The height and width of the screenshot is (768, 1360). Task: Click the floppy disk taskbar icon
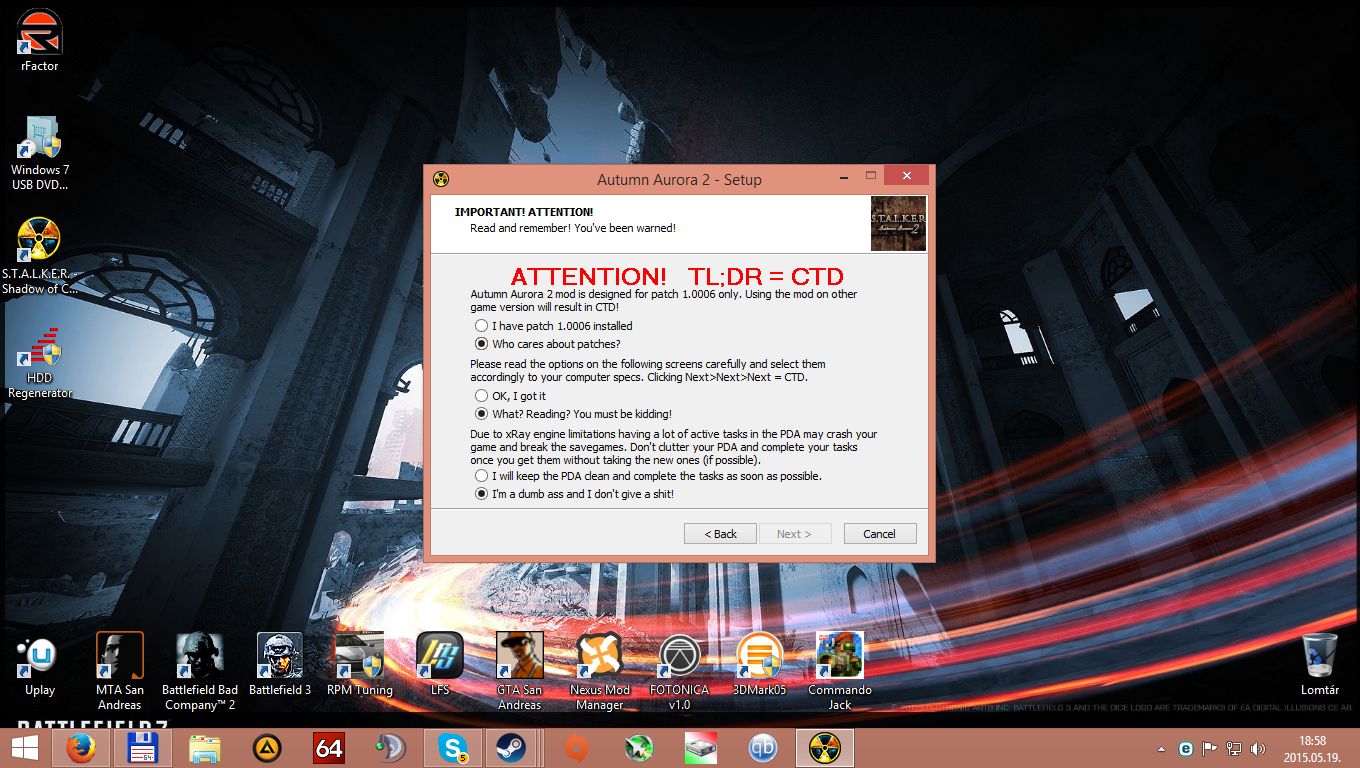coord(144,748)
